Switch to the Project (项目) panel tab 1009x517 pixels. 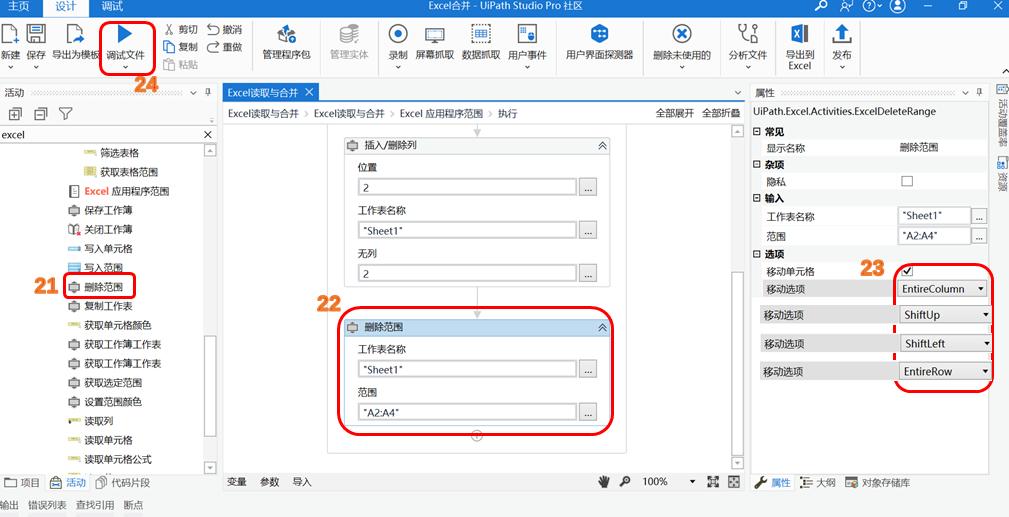23,482
